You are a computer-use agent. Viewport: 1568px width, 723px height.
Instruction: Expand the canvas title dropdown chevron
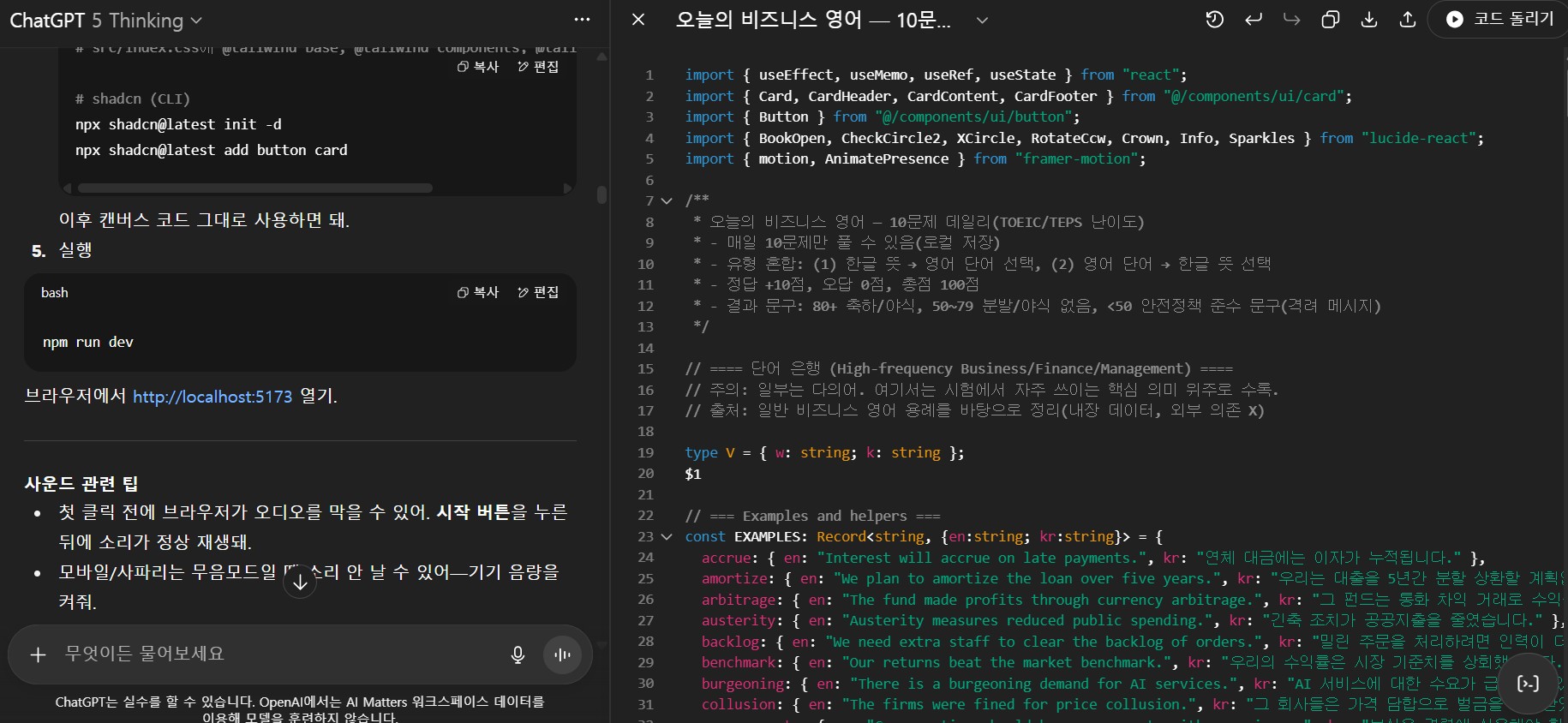[982, 20]
